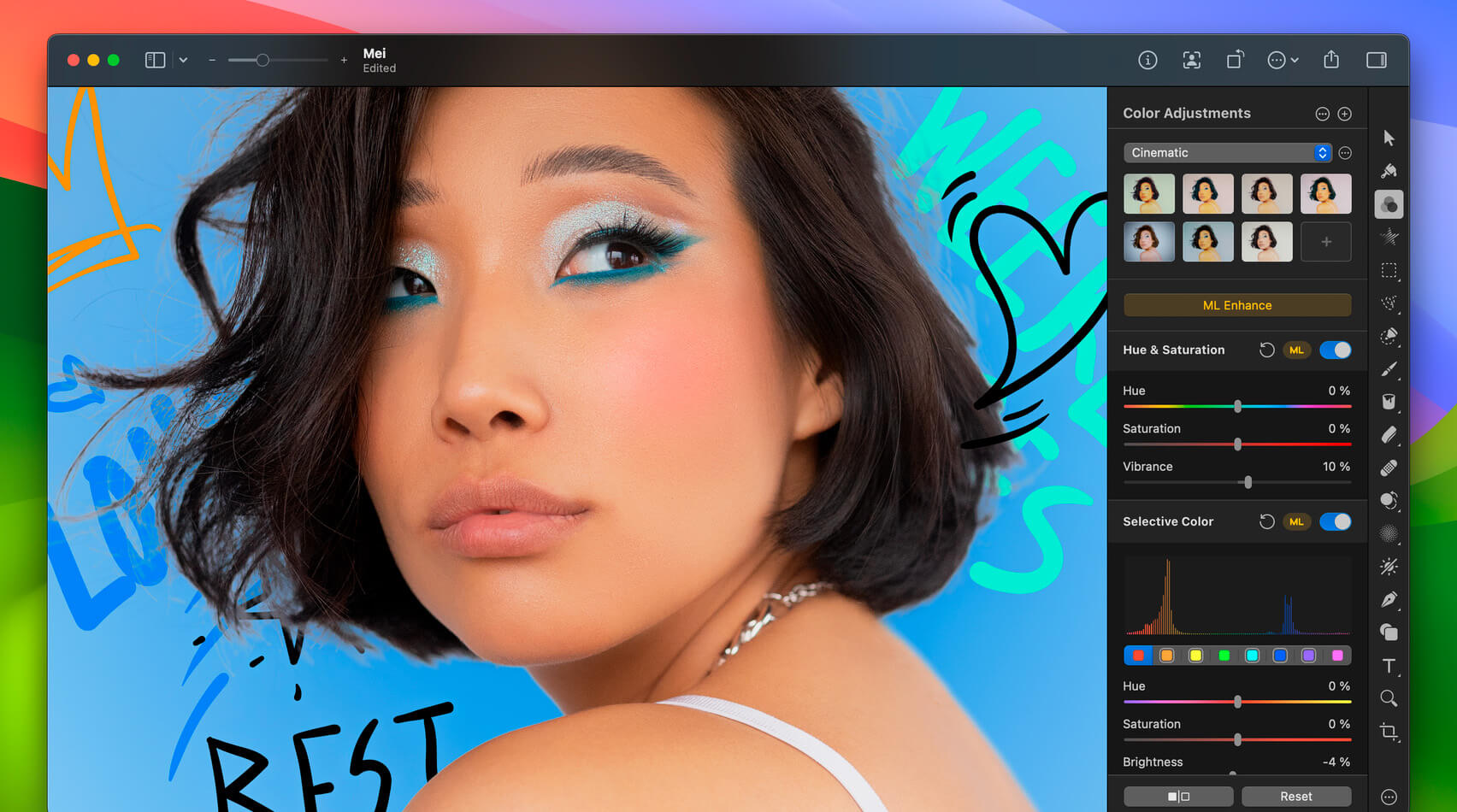Select the Quick Selection lasso tool

1389,303
